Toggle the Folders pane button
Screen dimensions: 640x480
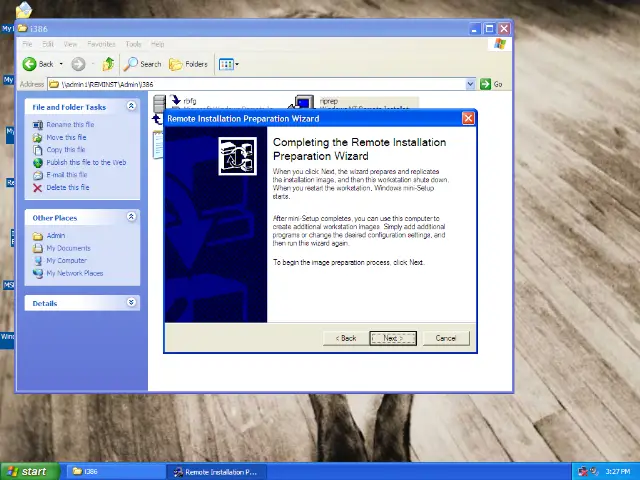click(188, 64)
